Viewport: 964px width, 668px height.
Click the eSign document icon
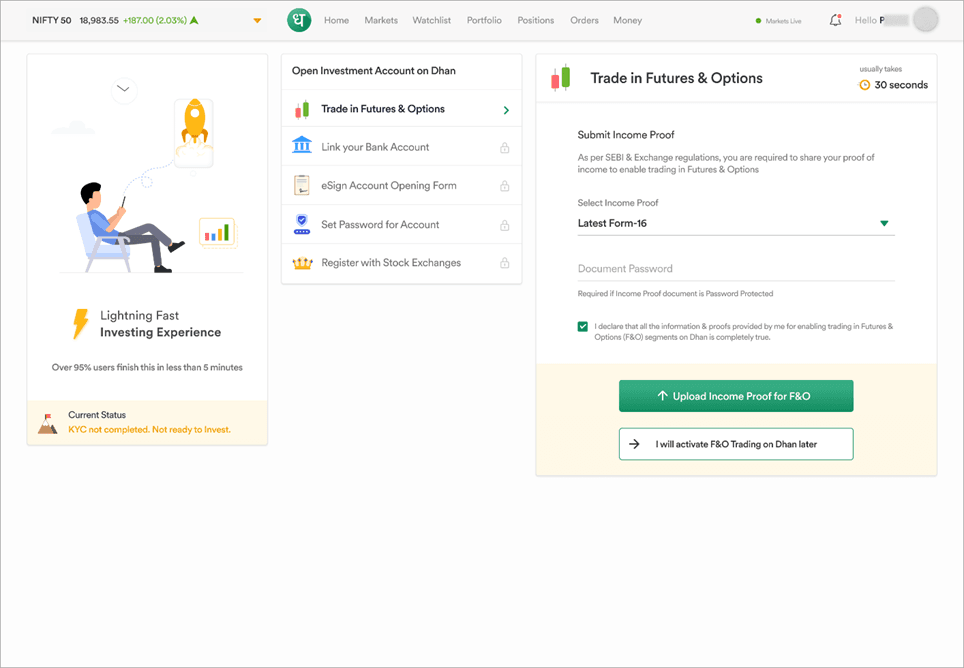[x=301, y=185]
